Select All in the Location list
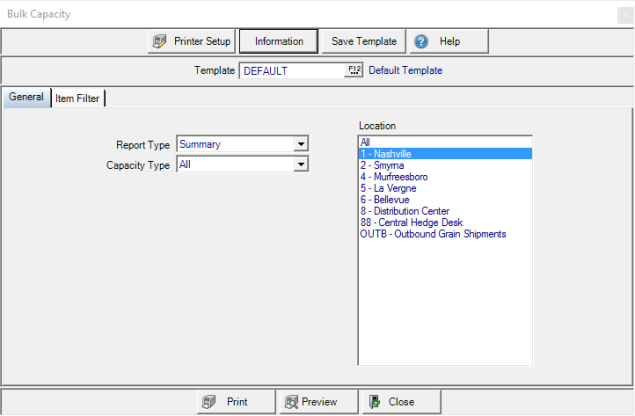635x416 pixels. click(x=366, y=143)
